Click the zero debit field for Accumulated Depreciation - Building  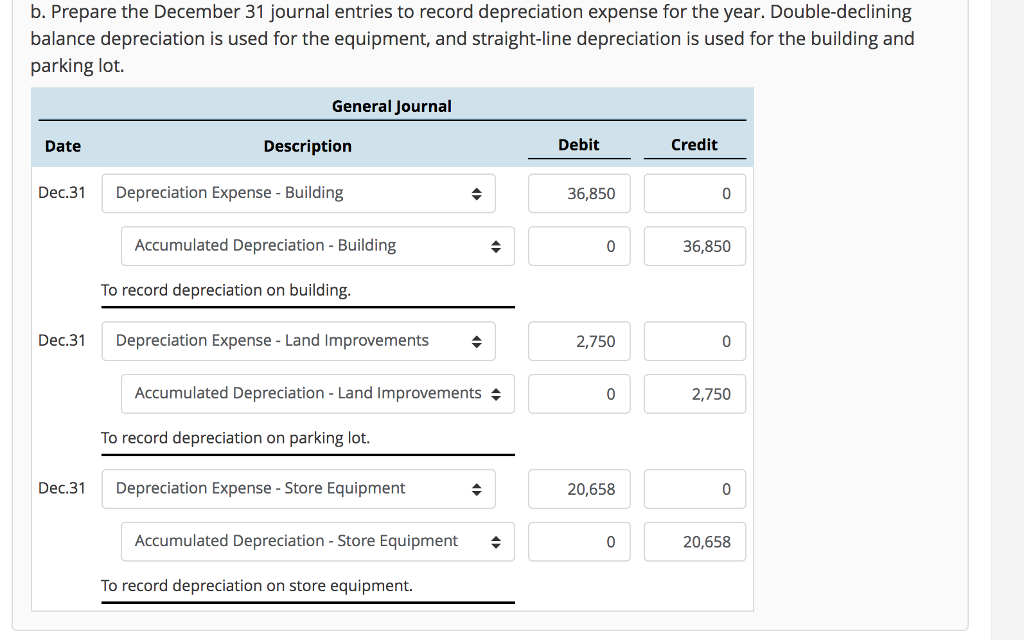tap(579, 245)
